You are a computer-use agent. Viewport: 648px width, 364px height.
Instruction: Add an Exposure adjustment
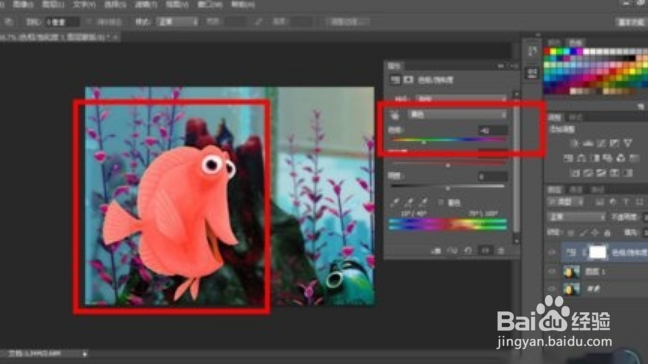615,143
